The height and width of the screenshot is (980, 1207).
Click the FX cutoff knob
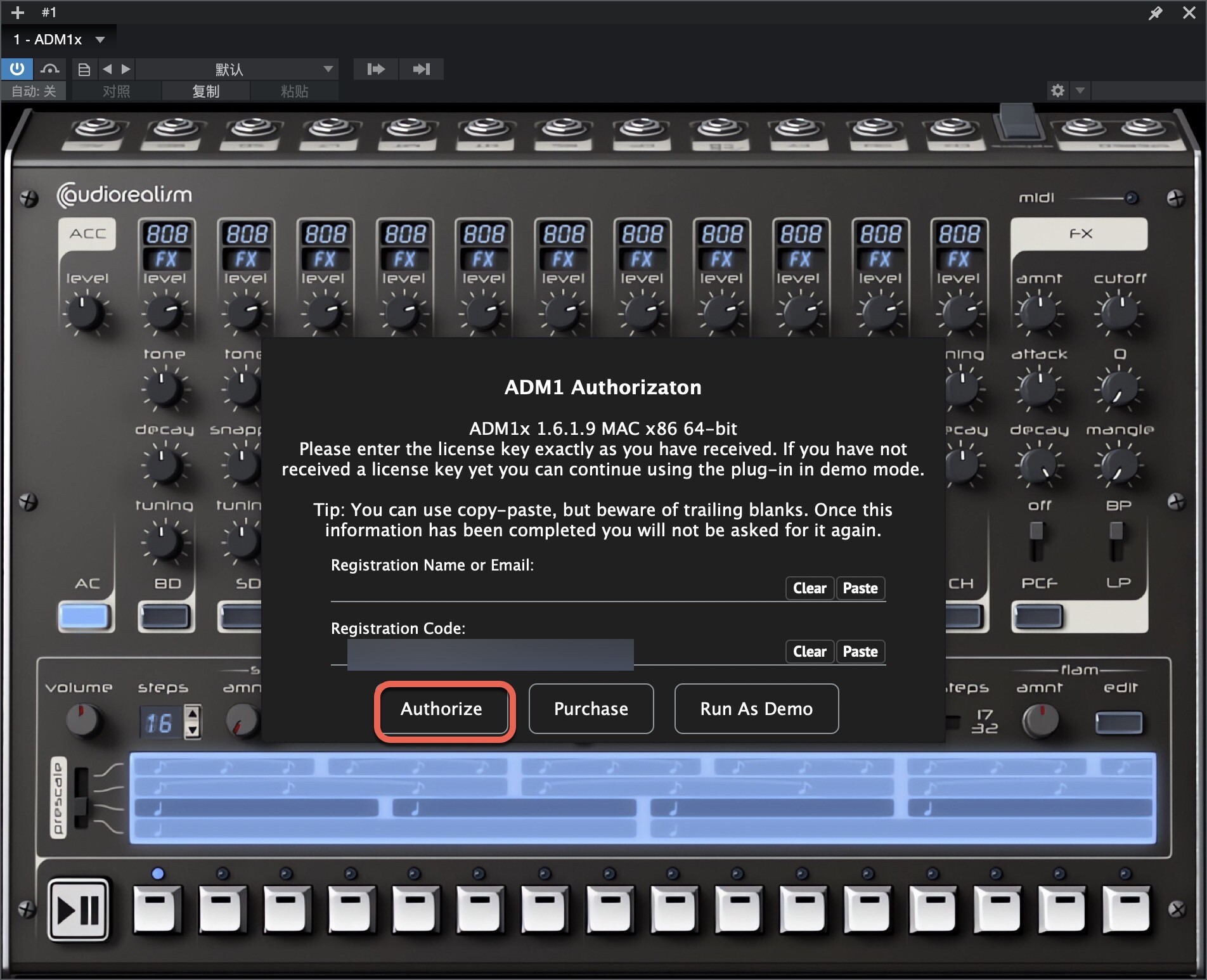click(x=1120, y=311)
